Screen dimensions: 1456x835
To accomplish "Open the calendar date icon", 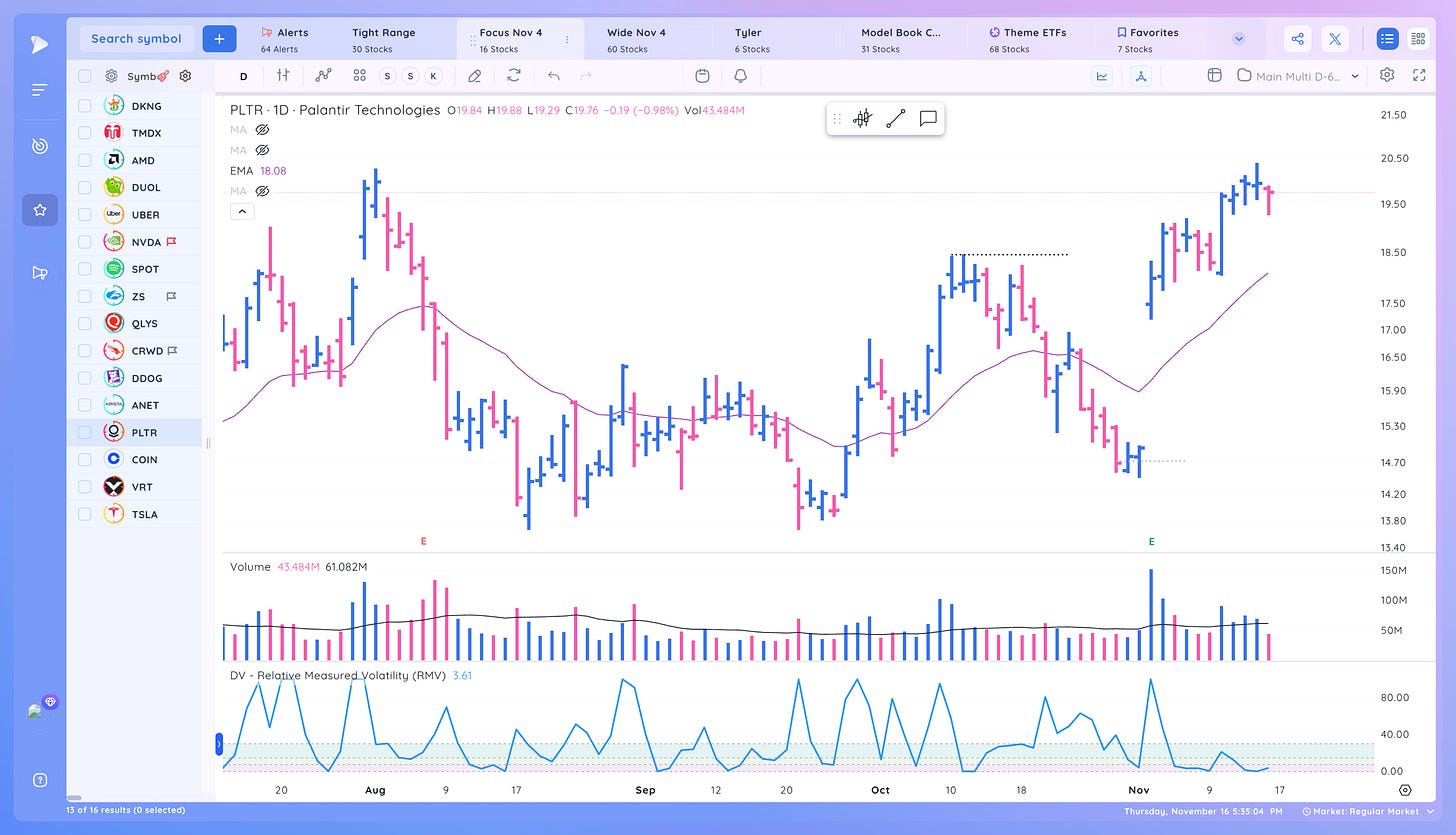I will [x=702, y=75].
